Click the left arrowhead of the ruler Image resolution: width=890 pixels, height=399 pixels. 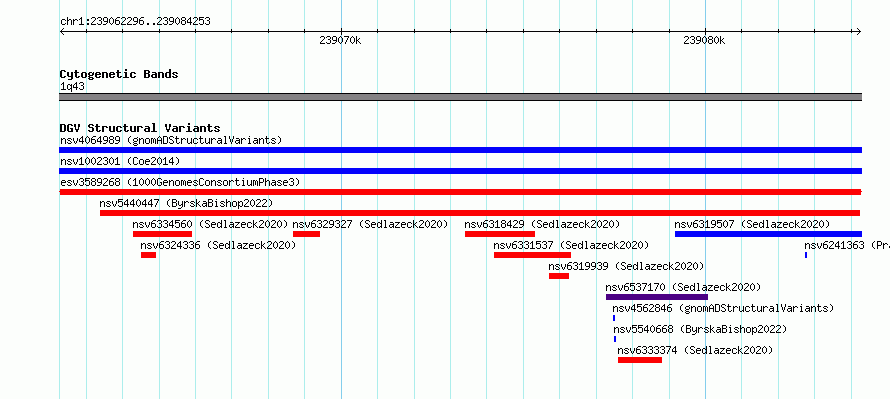tap(62, 32)
